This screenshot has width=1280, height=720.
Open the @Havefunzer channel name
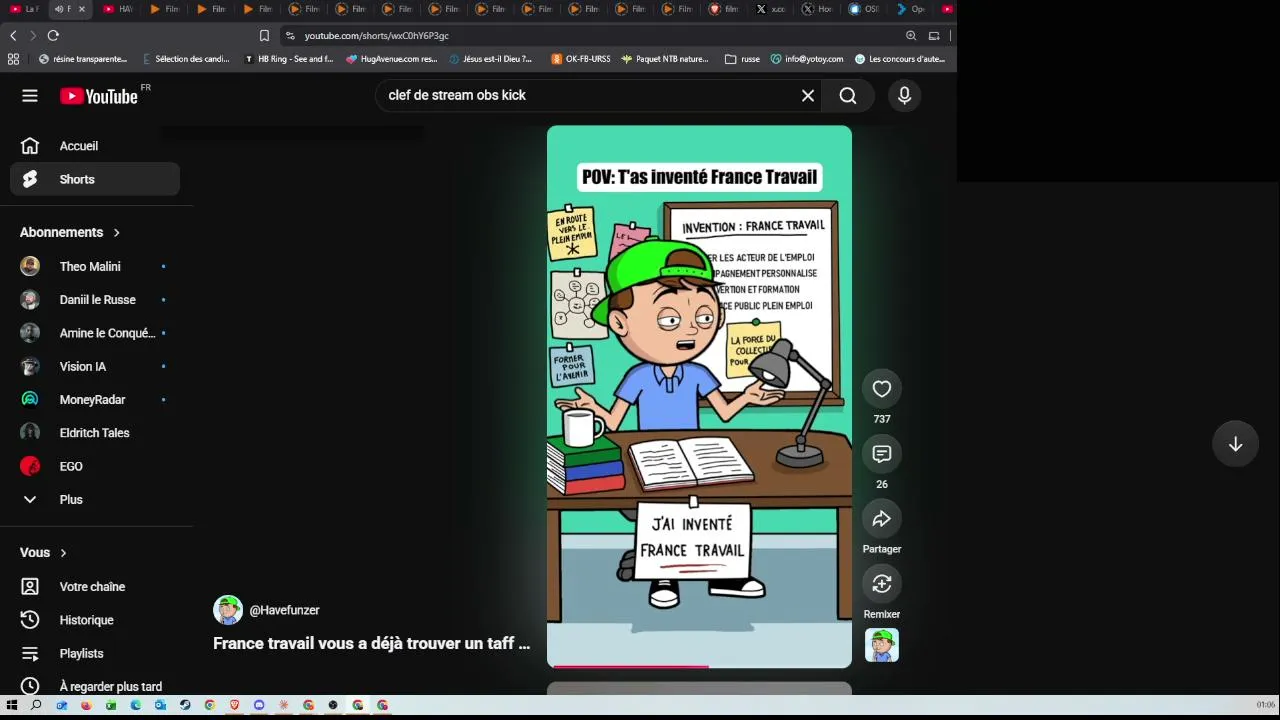[284, 610]
